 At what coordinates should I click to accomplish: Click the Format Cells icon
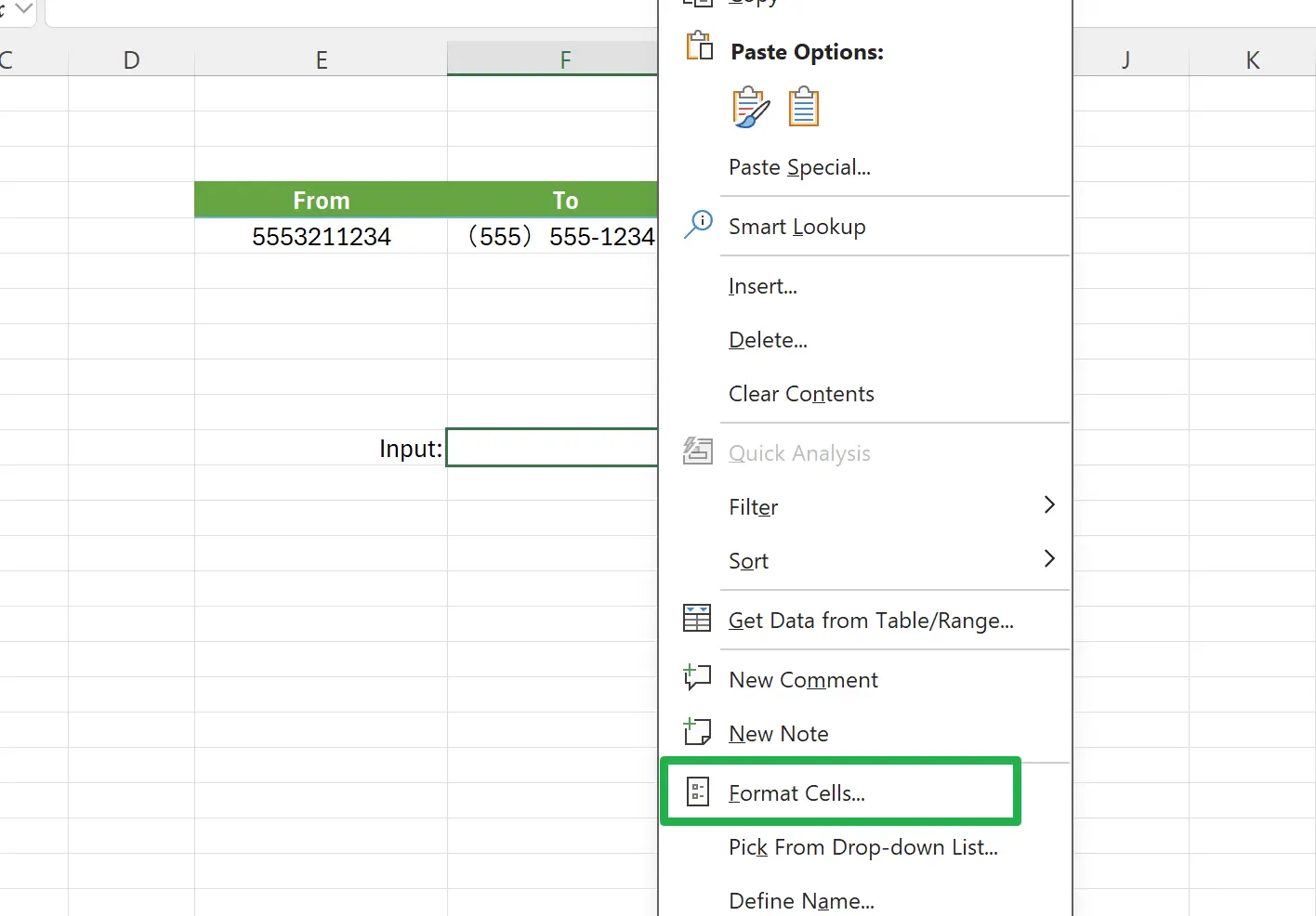point(697,792)
